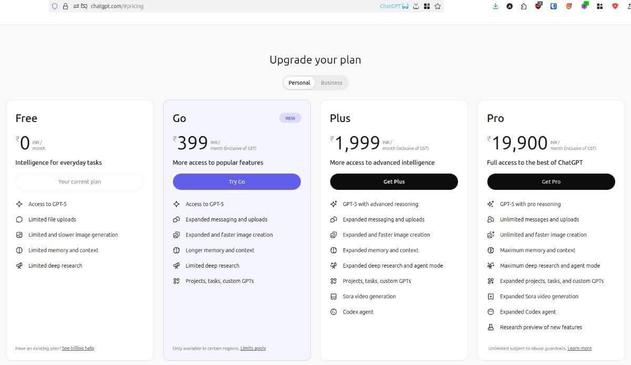Open the Learn more link in Pro plan

pyautogui.click(x=579, y=349)
